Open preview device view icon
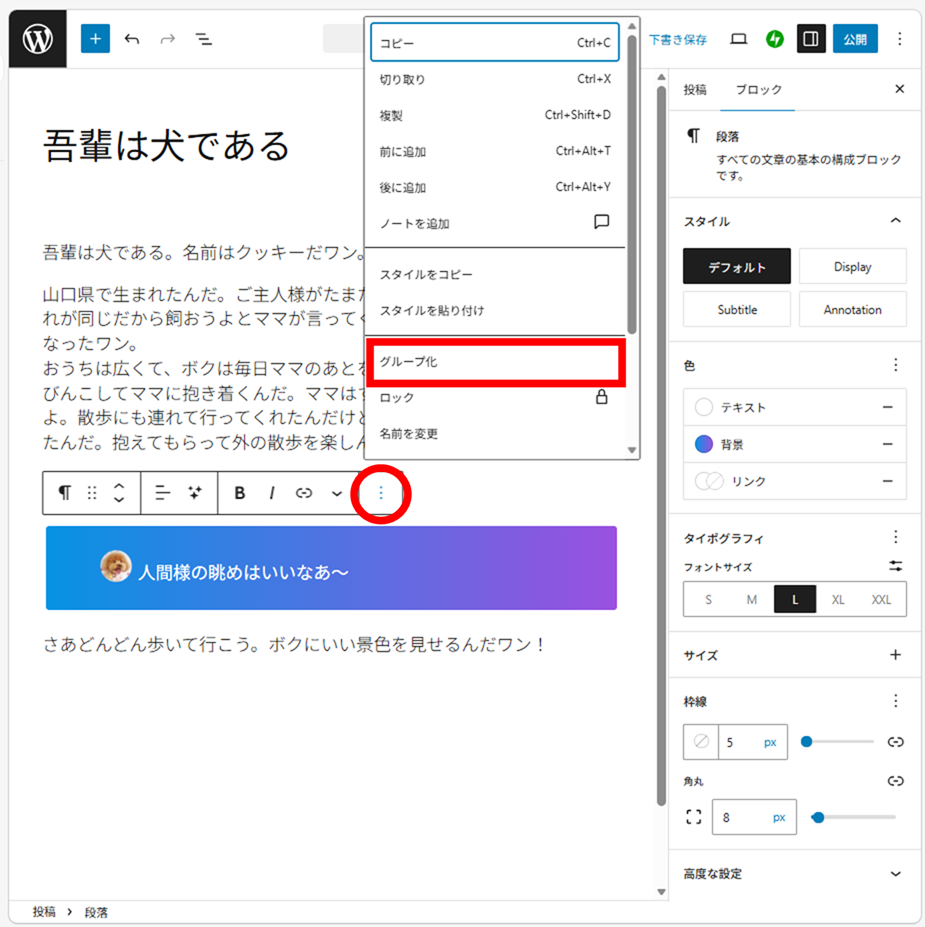 click(x=739, y=39)
